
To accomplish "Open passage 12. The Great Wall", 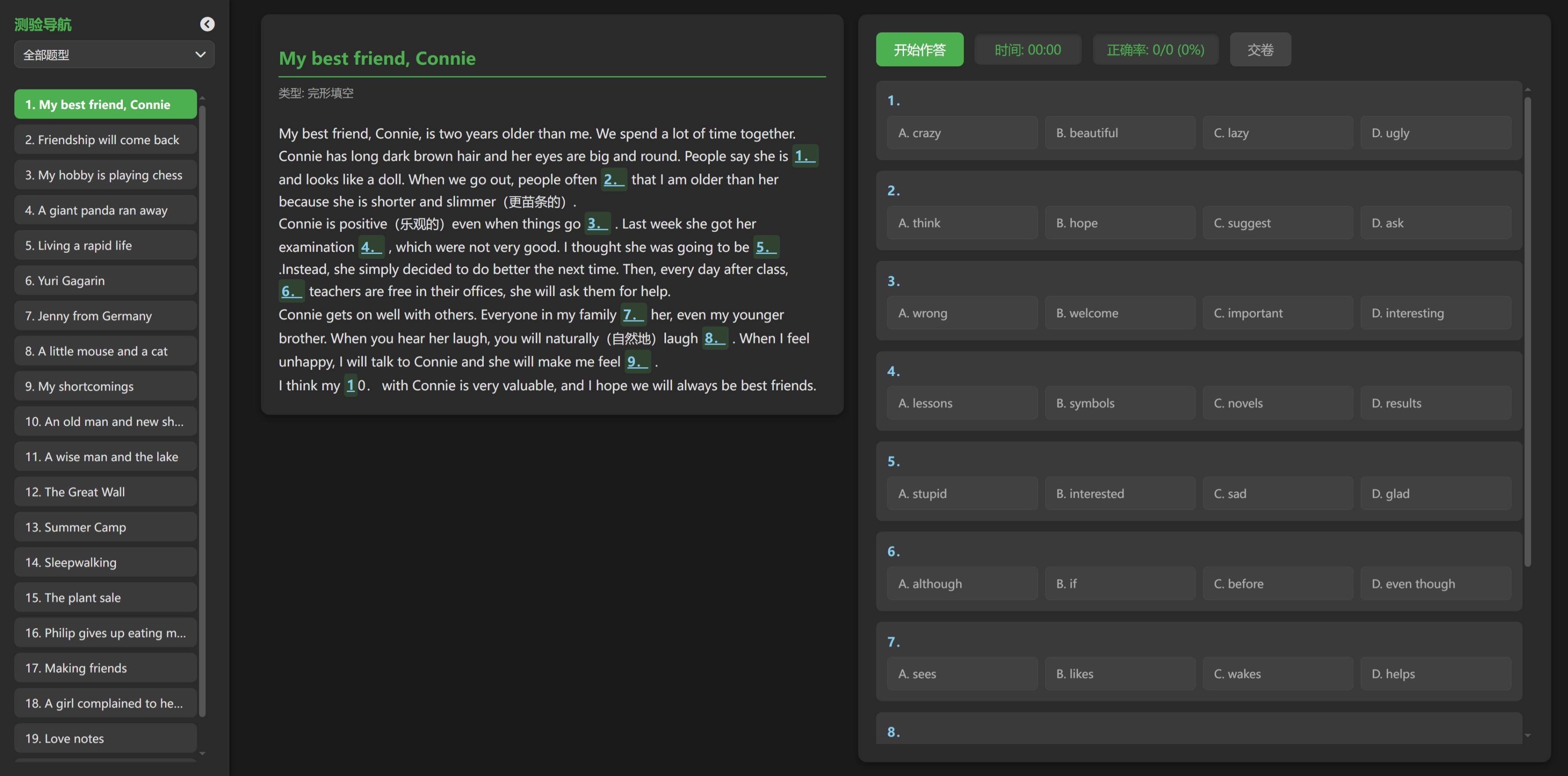I will [x=106, y=492].
